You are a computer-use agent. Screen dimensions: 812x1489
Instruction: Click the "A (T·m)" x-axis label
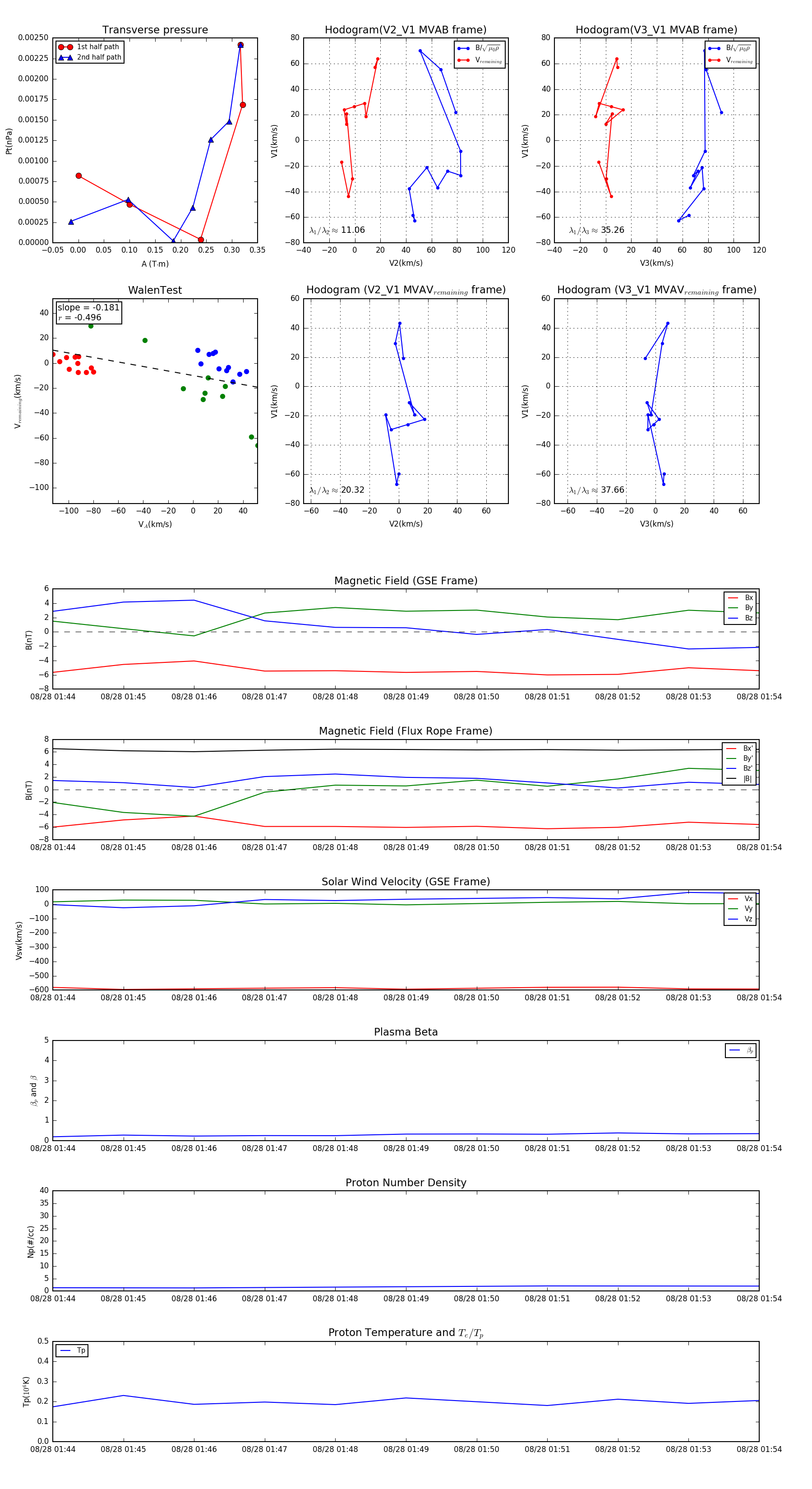155,264
